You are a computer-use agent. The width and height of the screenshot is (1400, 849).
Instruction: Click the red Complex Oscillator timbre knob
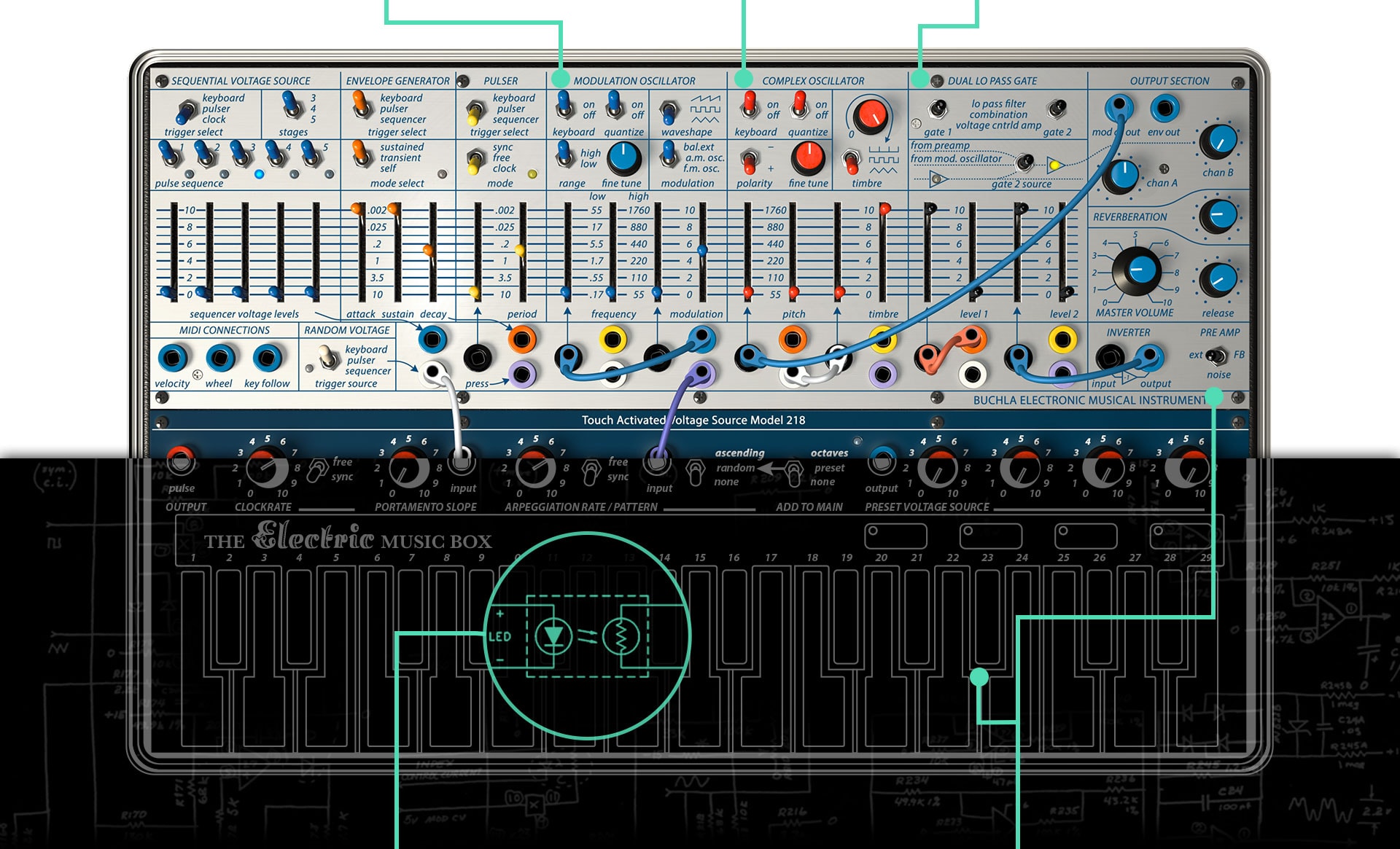(x=869, y=115)
